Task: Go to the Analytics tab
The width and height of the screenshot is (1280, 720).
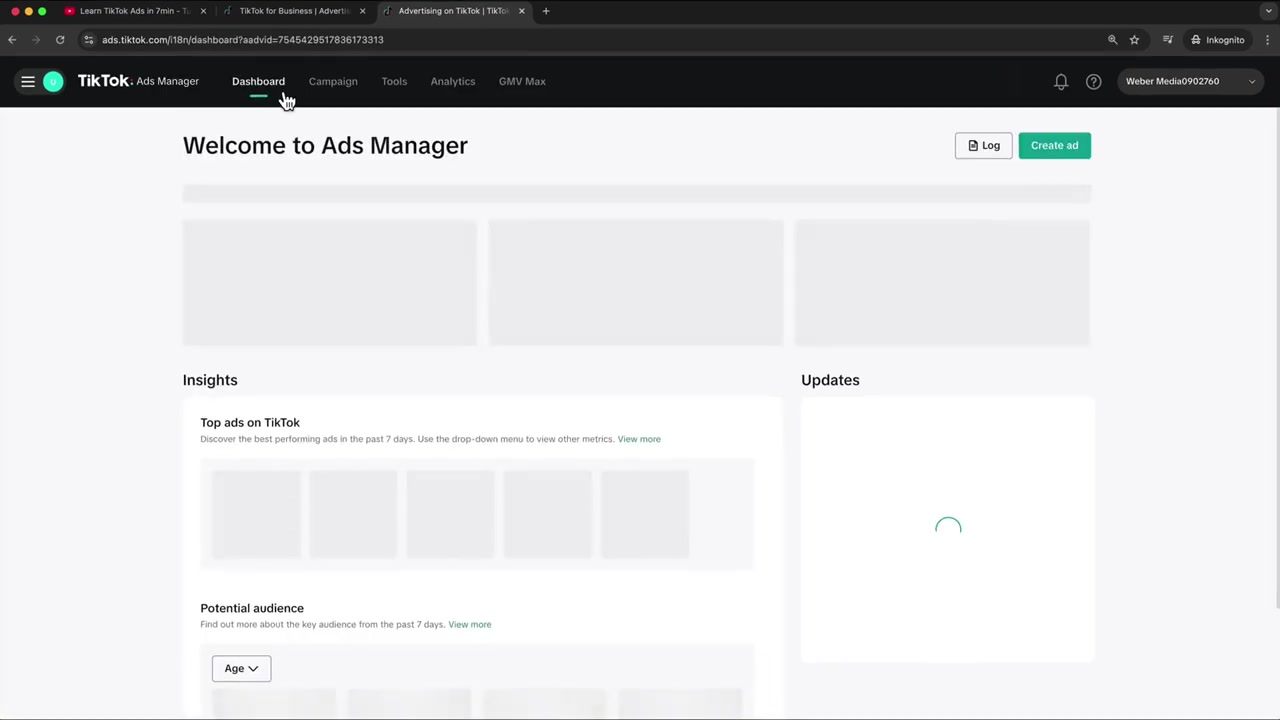Action: point(453,81)
